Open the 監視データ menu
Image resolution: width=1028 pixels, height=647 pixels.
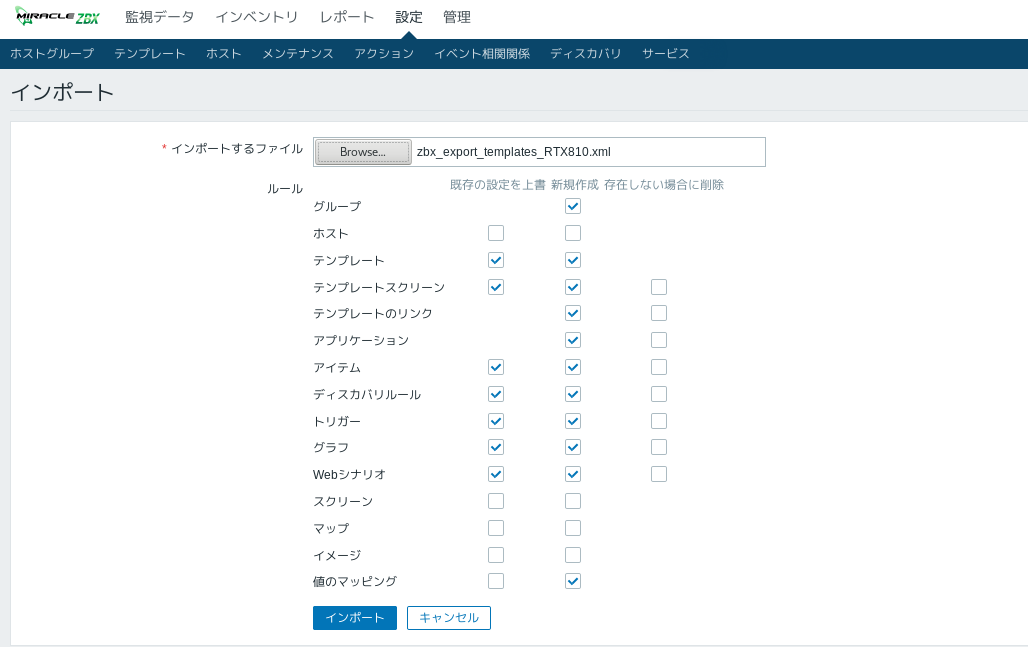pos(159,17)
